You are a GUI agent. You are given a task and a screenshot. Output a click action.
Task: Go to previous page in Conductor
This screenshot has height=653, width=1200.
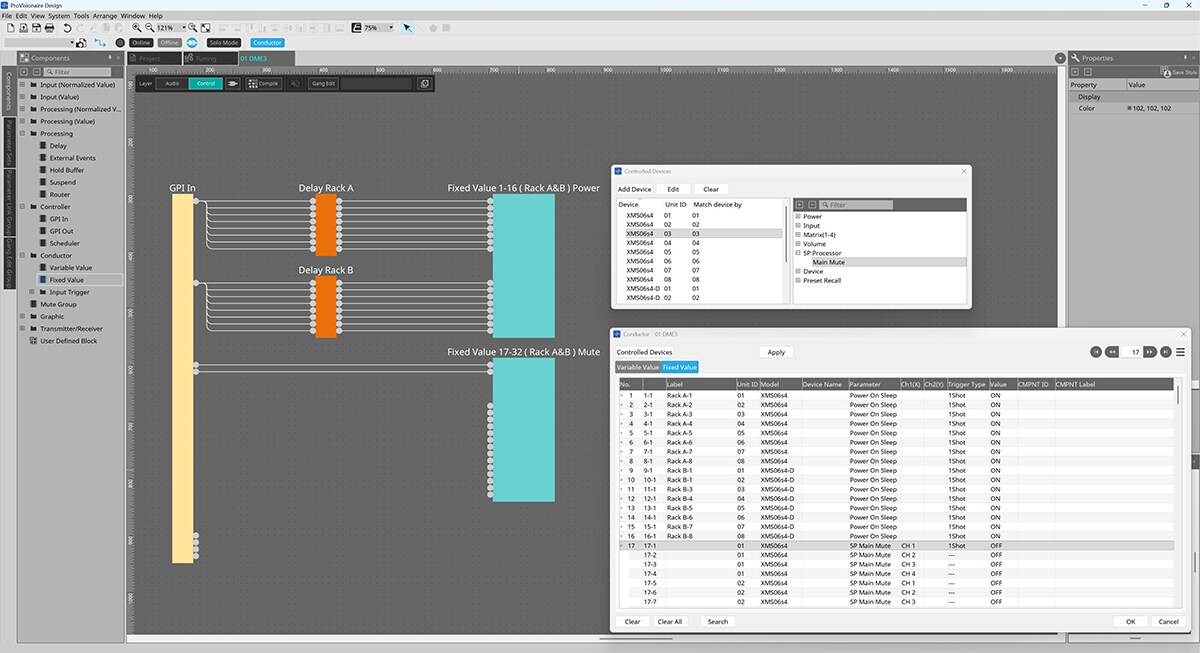point(1111,352)
